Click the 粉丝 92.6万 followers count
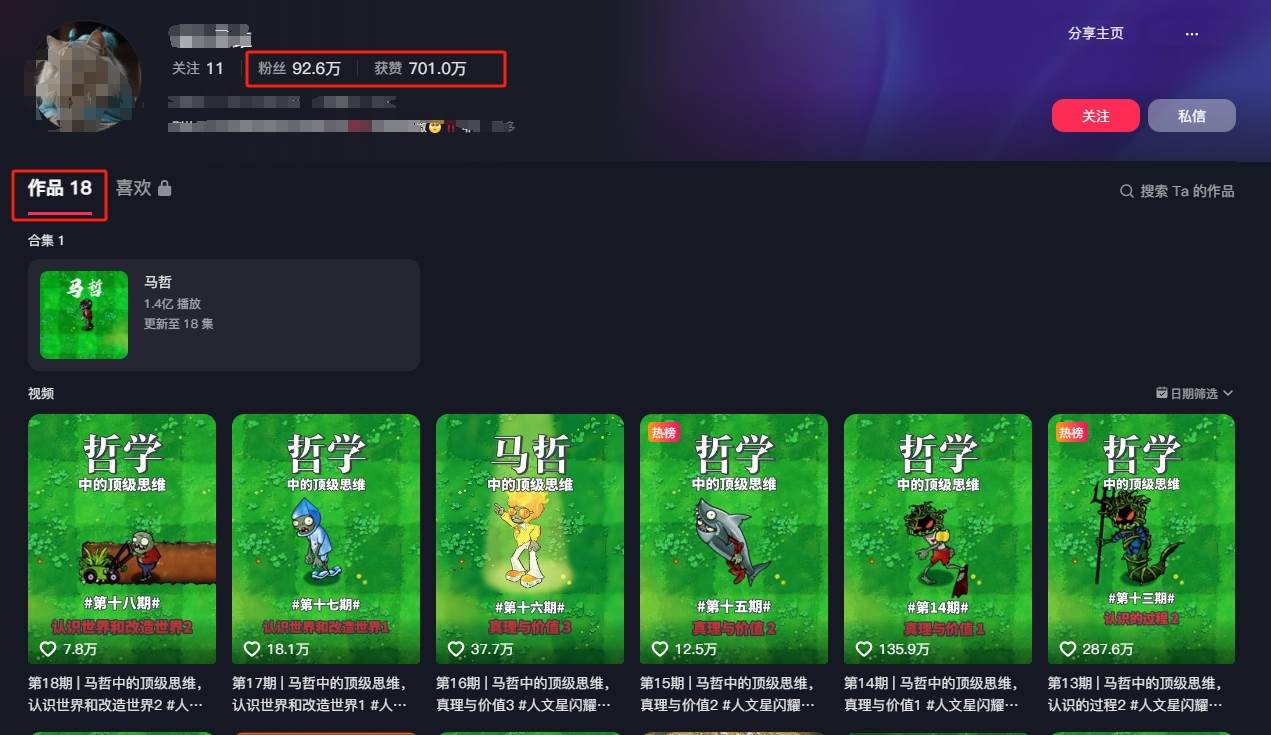Viewport: 1271px width, 735px height. [299, 68]
